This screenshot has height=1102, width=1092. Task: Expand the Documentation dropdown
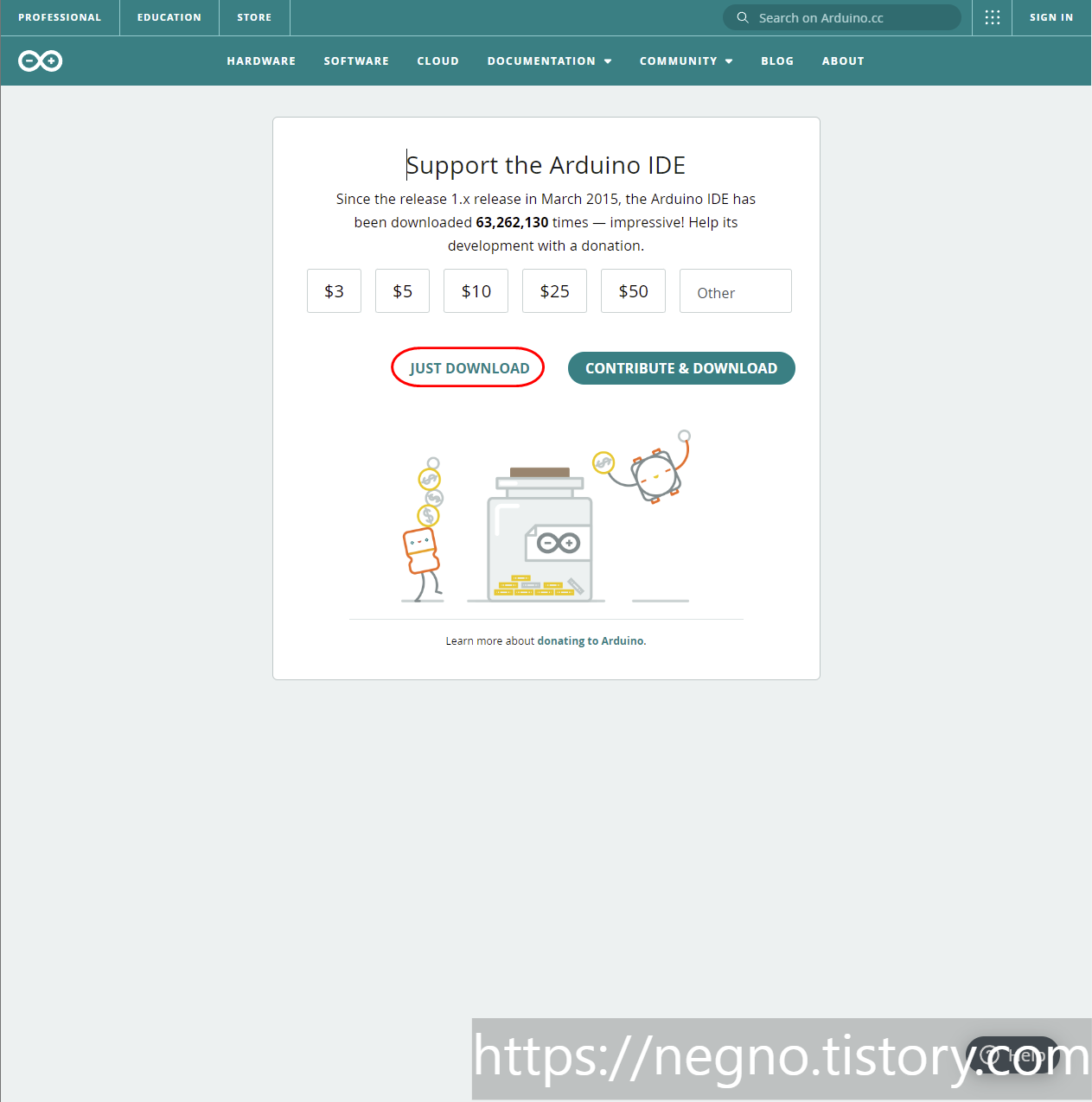pos(550,61)
